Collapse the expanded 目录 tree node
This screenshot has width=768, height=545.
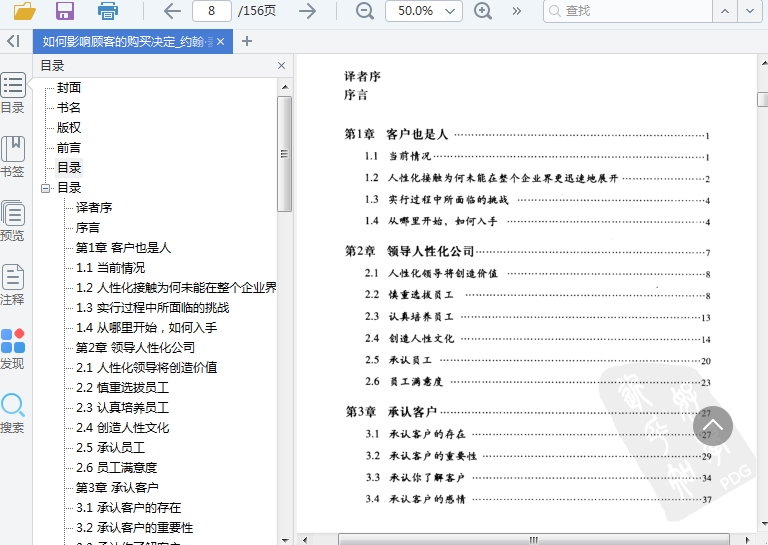coord(46,188)
